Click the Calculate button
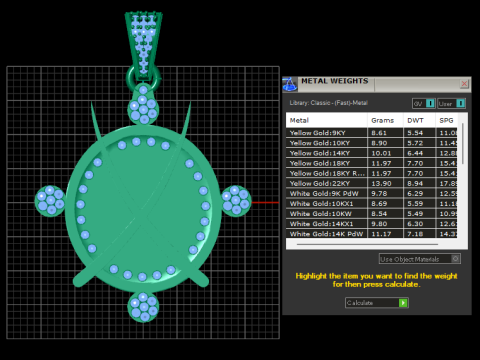 [377, 303]
